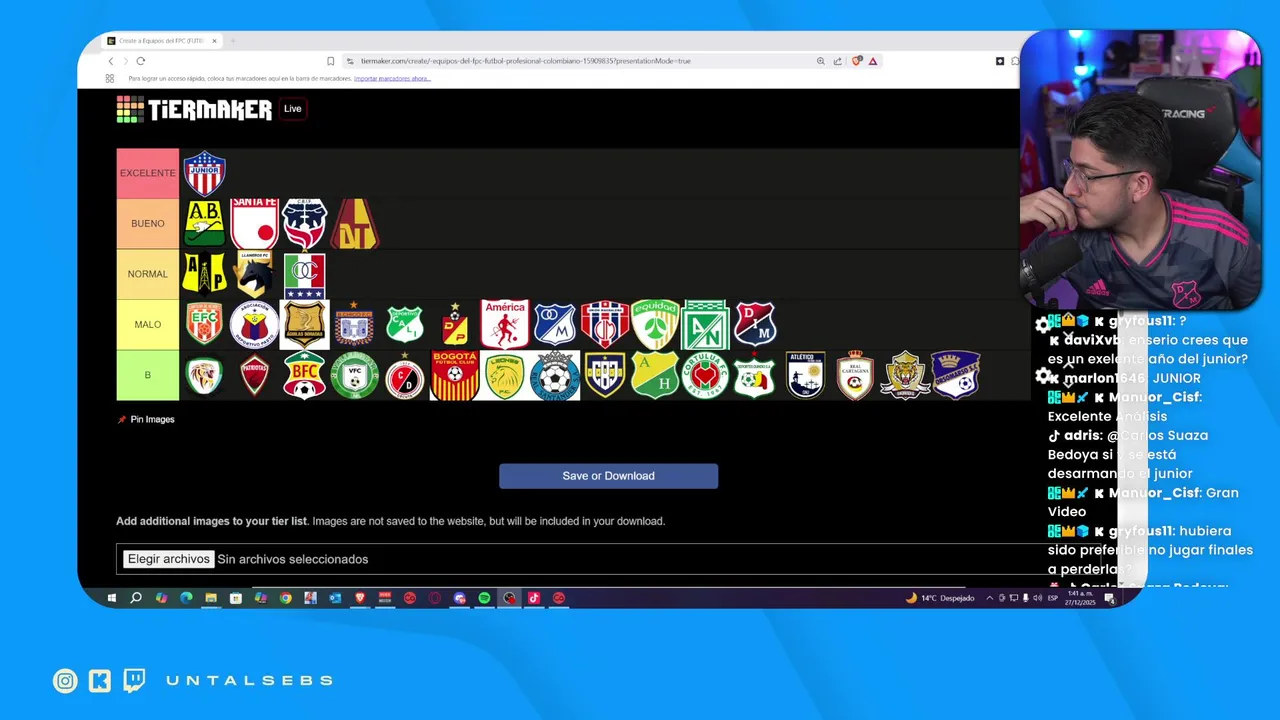The height and width of the screenshot is (720, 1280).
Task: Click the MALO tier label
Action: (148, 324)
